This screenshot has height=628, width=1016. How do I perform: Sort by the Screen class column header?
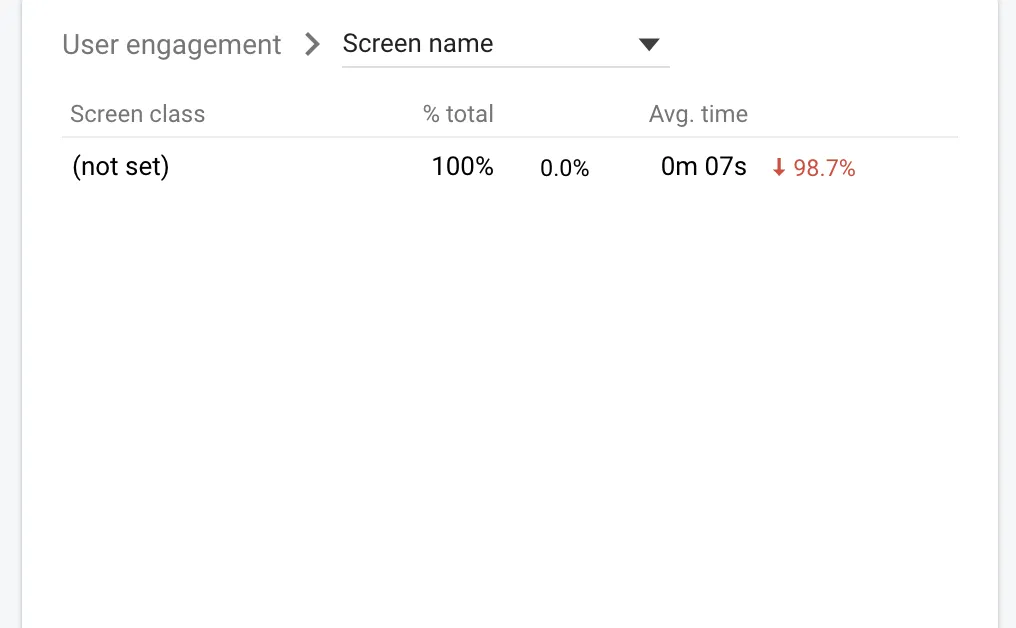point(138,114)
